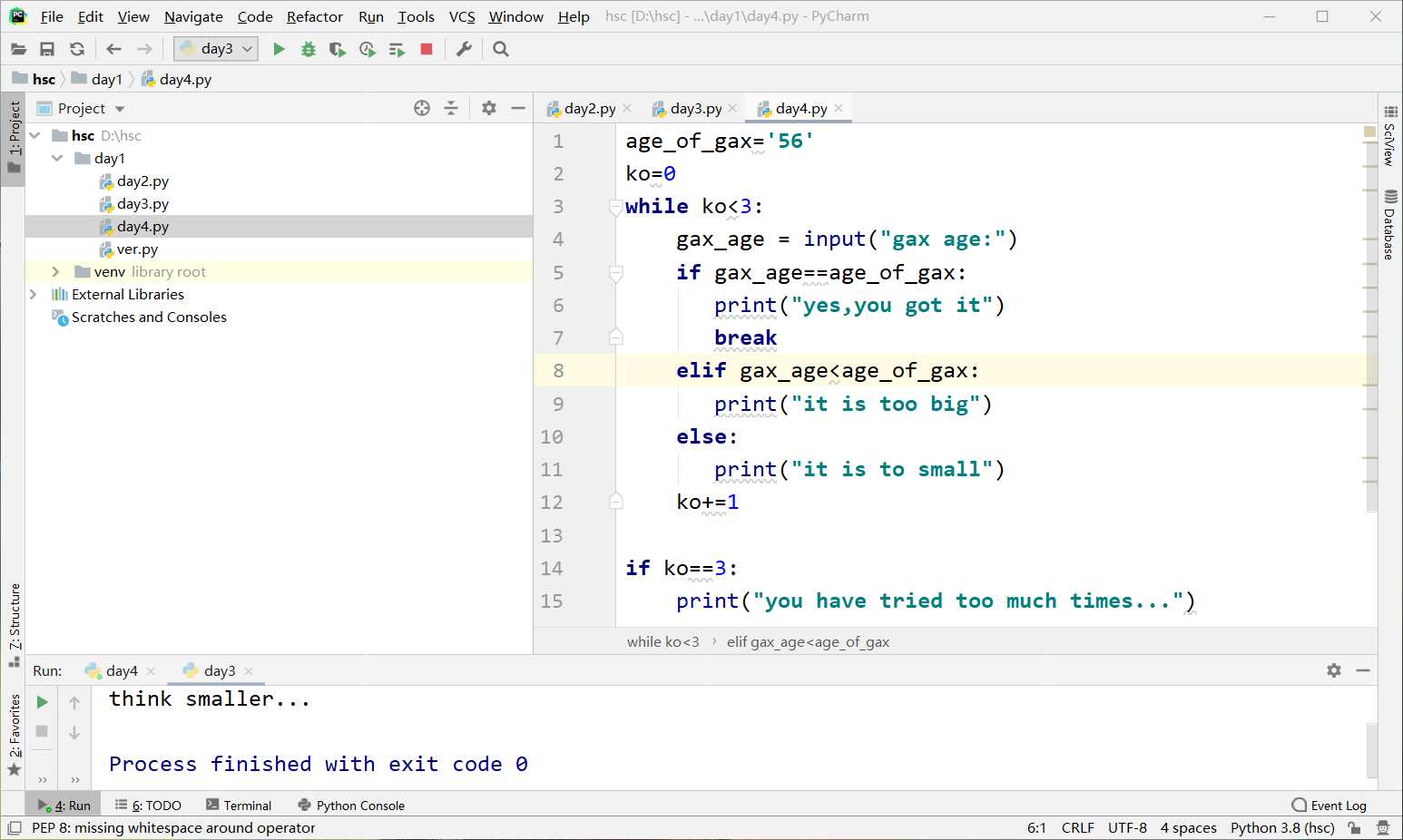Collapse all in the Project panel
Screen dimensions: 1403x840
[451, 108]
